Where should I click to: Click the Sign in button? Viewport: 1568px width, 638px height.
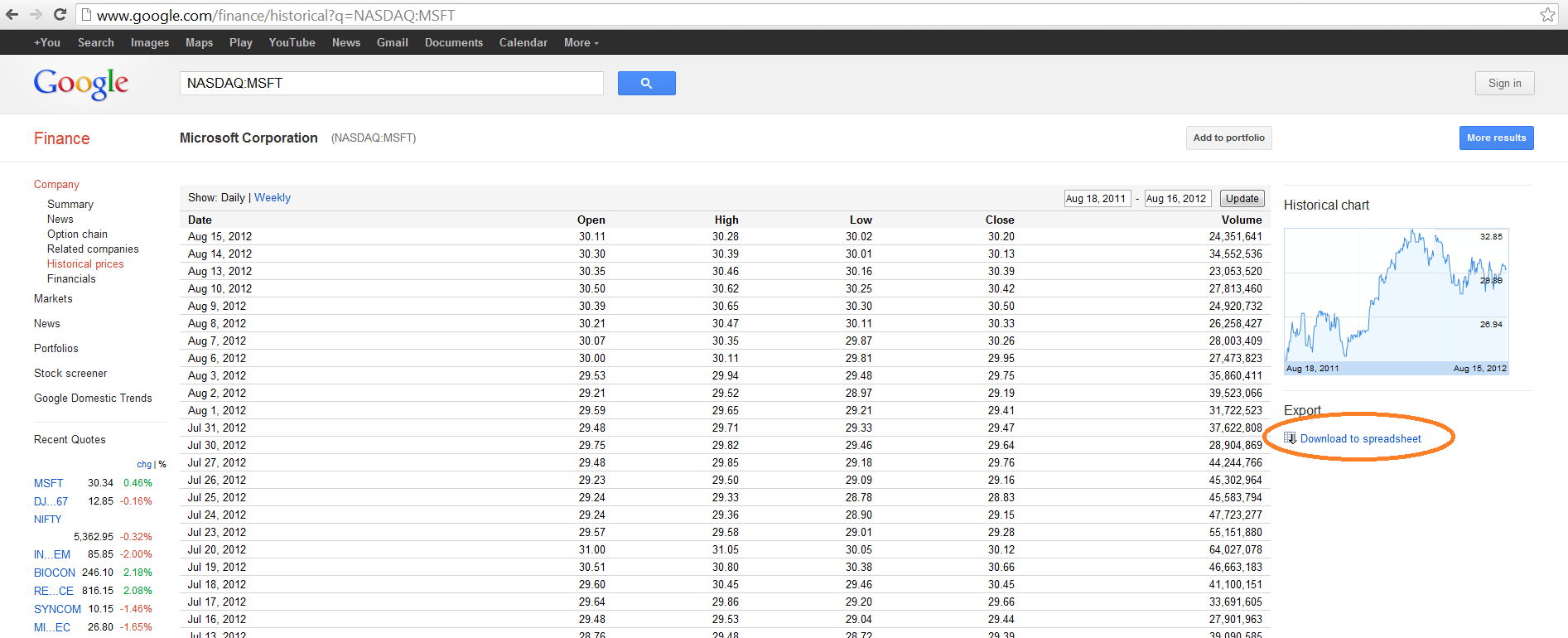pyautogui.click(x=1504, y=83)
